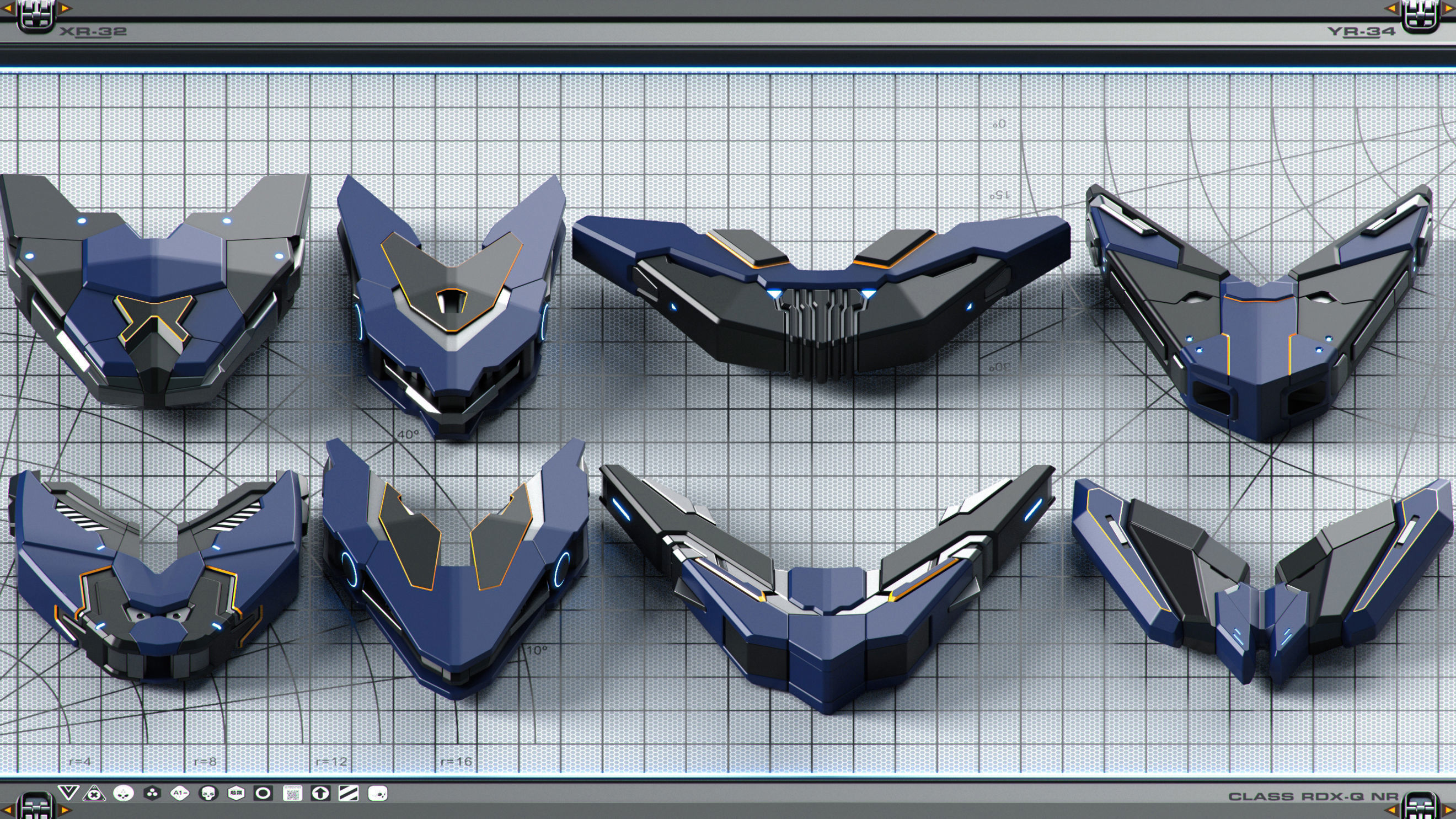Viewport: 1456px width, 819px height.
Task: Click the dark circular skull icon
Action: pyautogui.click(x=208, y=794)
